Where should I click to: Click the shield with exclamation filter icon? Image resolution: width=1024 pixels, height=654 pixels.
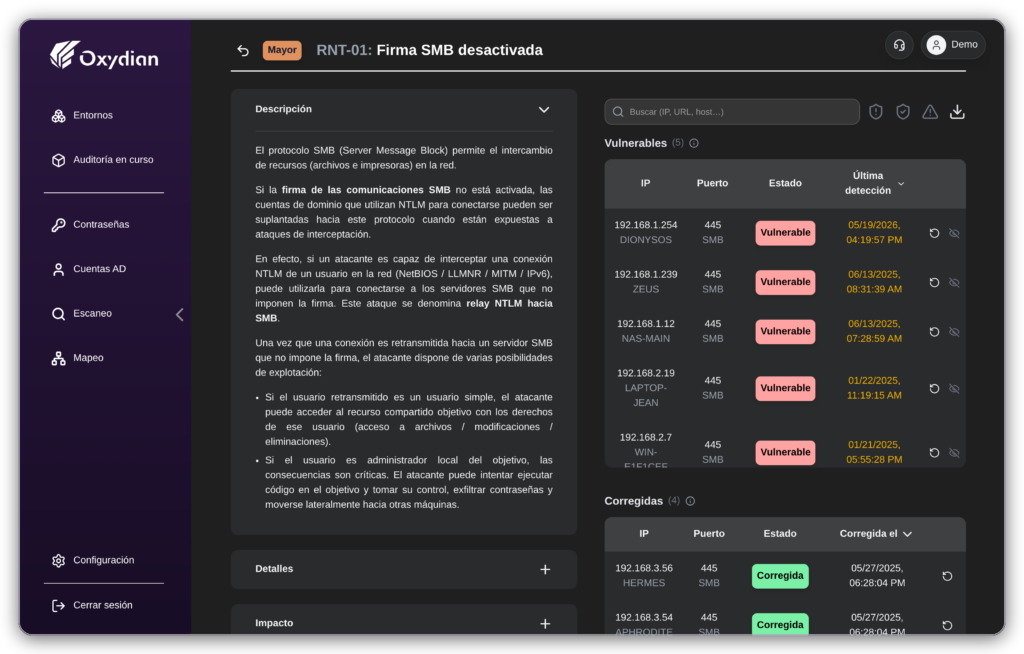point(876,112)
